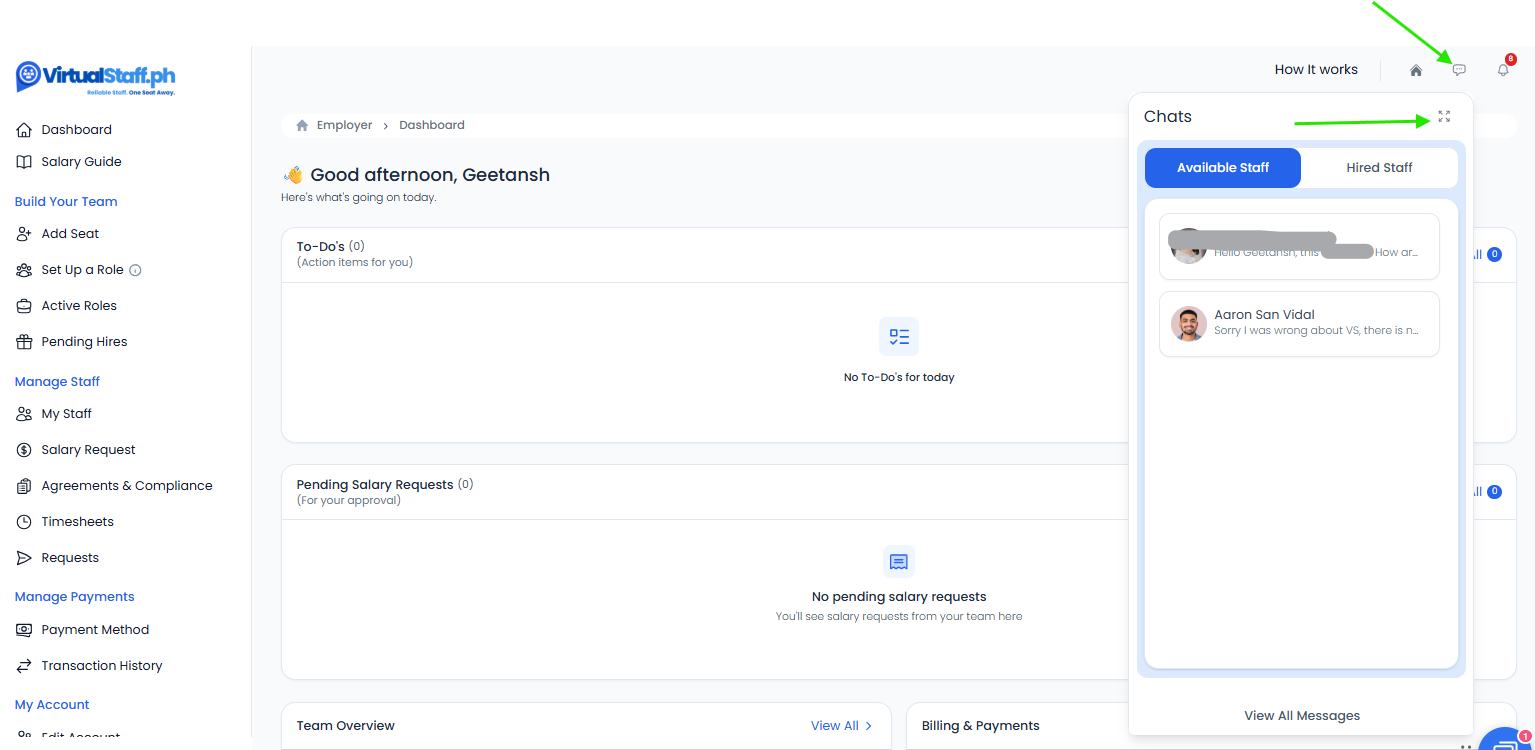
Task: Click the info icon beside Set Up a Role
Action: click(136, 270)
